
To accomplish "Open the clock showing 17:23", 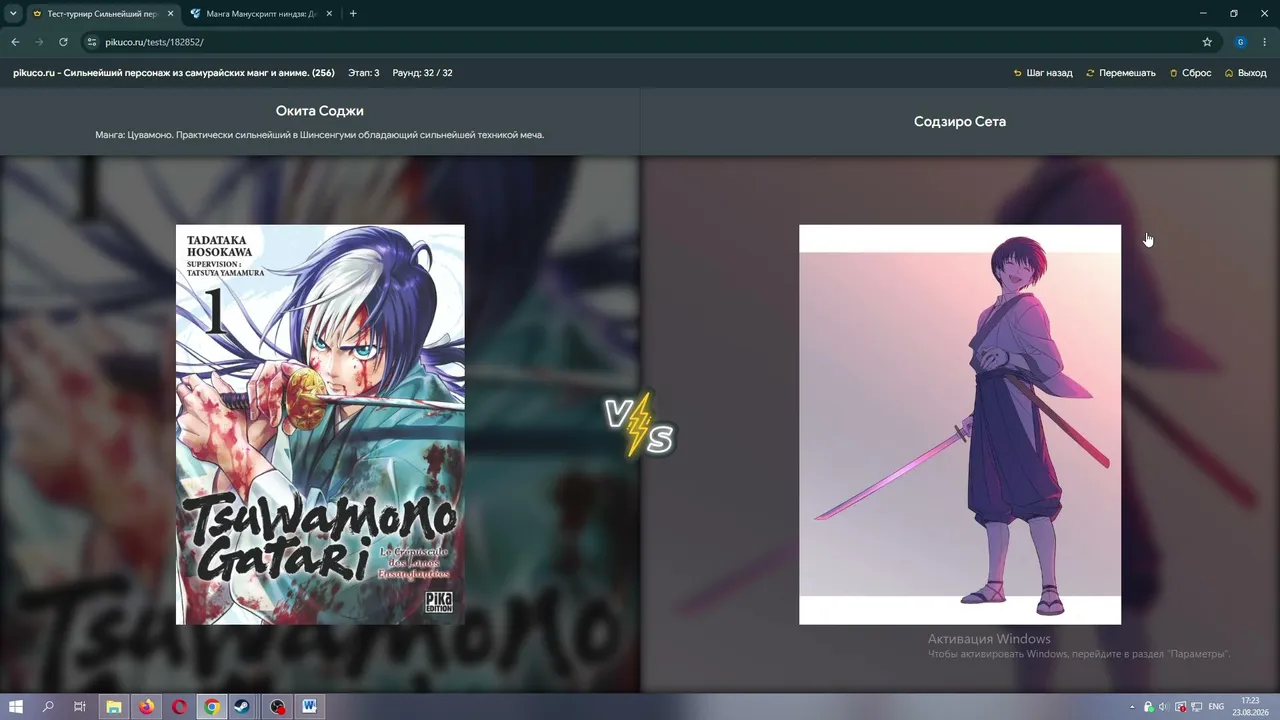I will tap(1250, 707).
